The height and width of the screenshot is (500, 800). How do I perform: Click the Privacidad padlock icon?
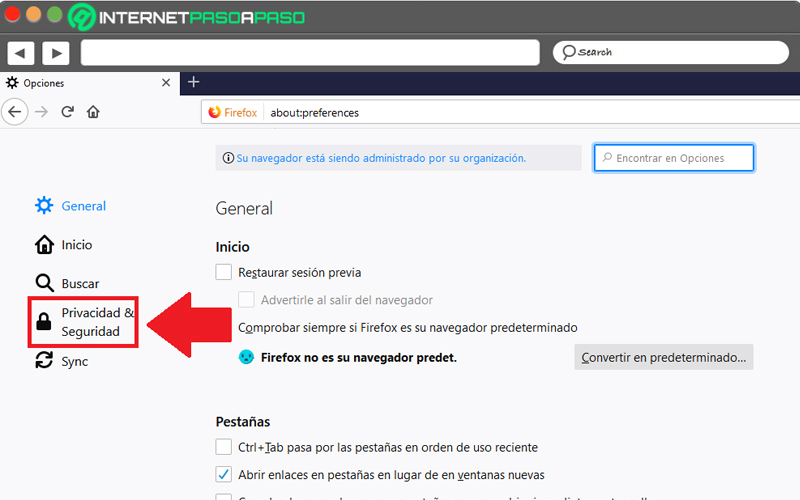(x=44, y=321)
